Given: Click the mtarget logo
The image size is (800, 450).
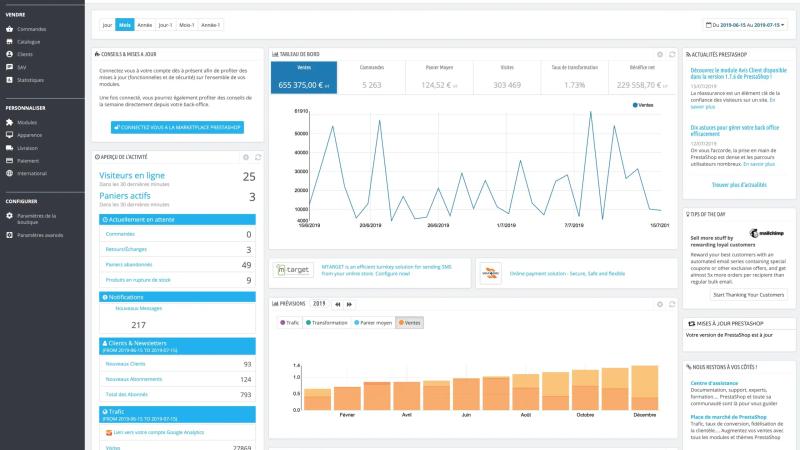Looking at the screenshot, I should point(293,270).
